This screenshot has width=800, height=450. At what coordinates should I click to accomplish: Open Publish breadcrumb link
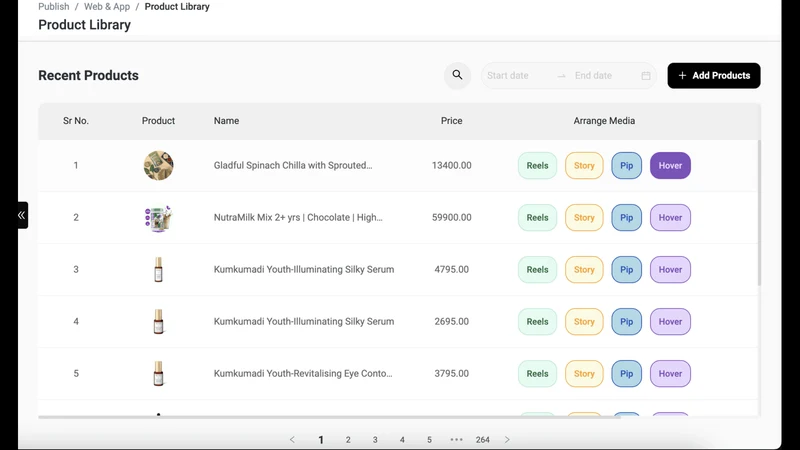pos(54,7)
